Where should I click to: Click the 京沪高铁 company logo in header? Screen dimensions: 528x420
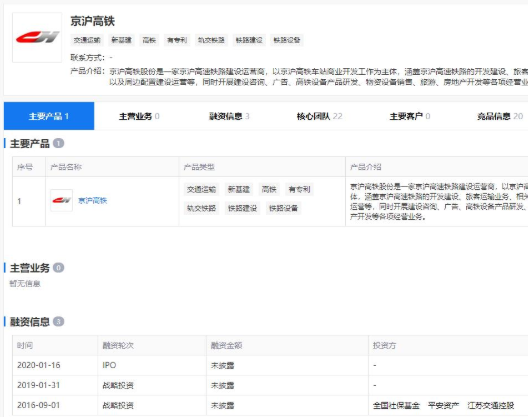tap(37, 37)
